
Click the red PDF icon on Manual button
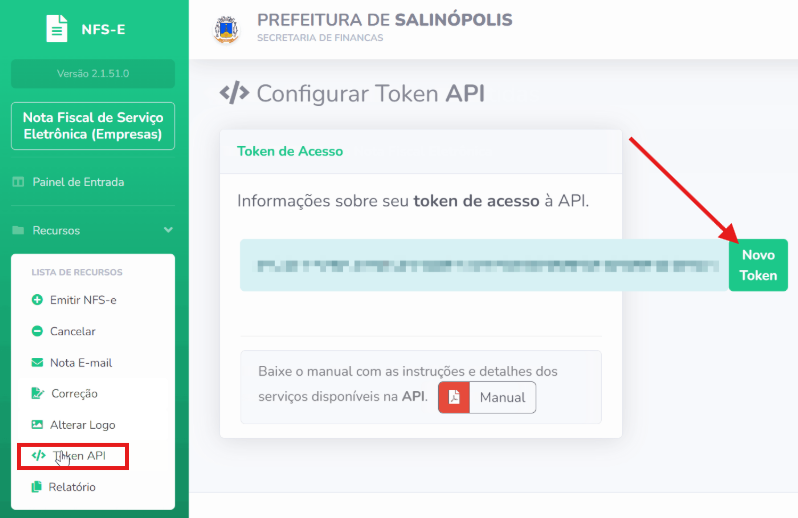454,397
